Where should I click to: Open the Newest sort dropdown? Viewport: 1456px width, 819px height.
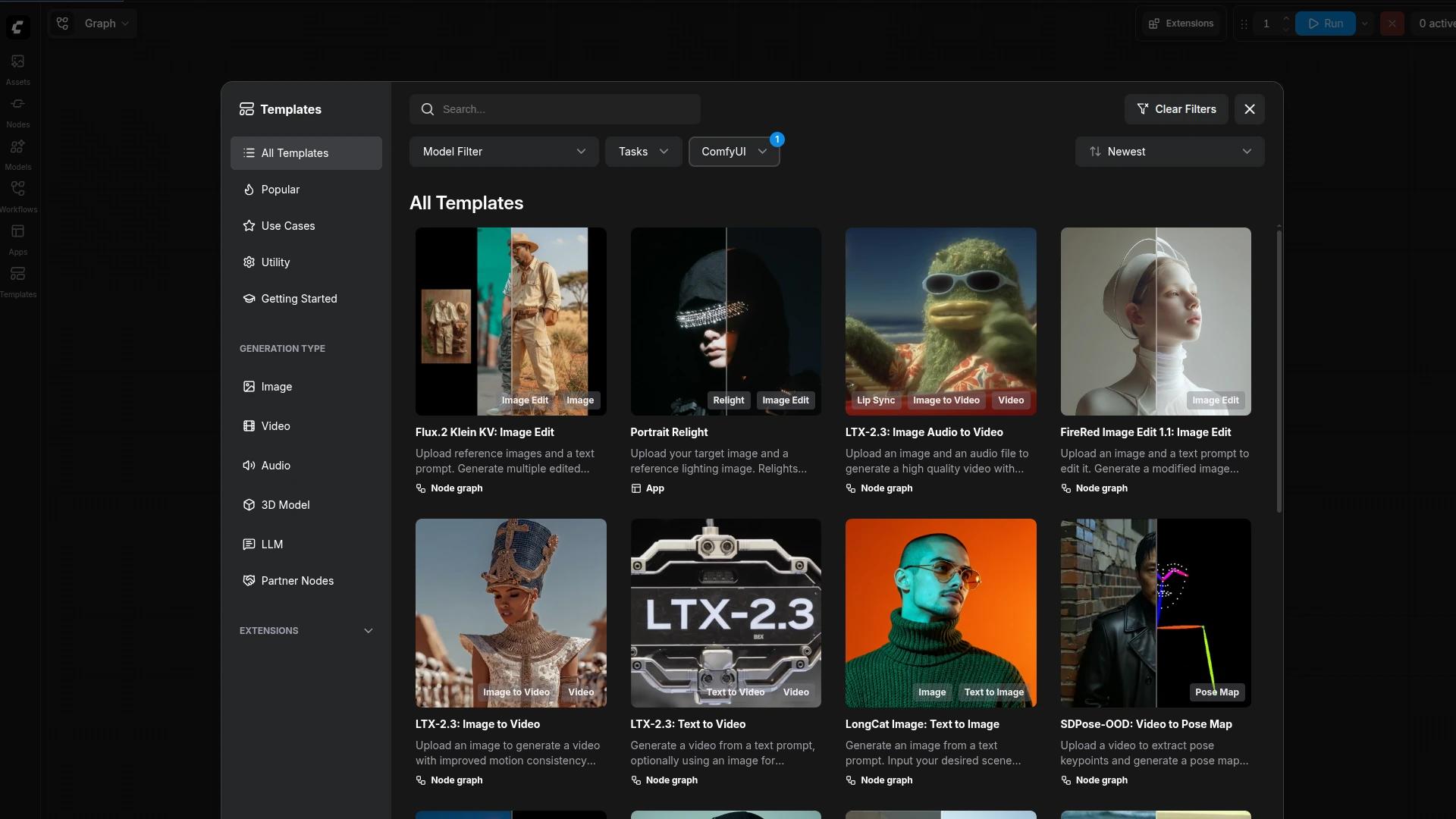[1169, 151]
